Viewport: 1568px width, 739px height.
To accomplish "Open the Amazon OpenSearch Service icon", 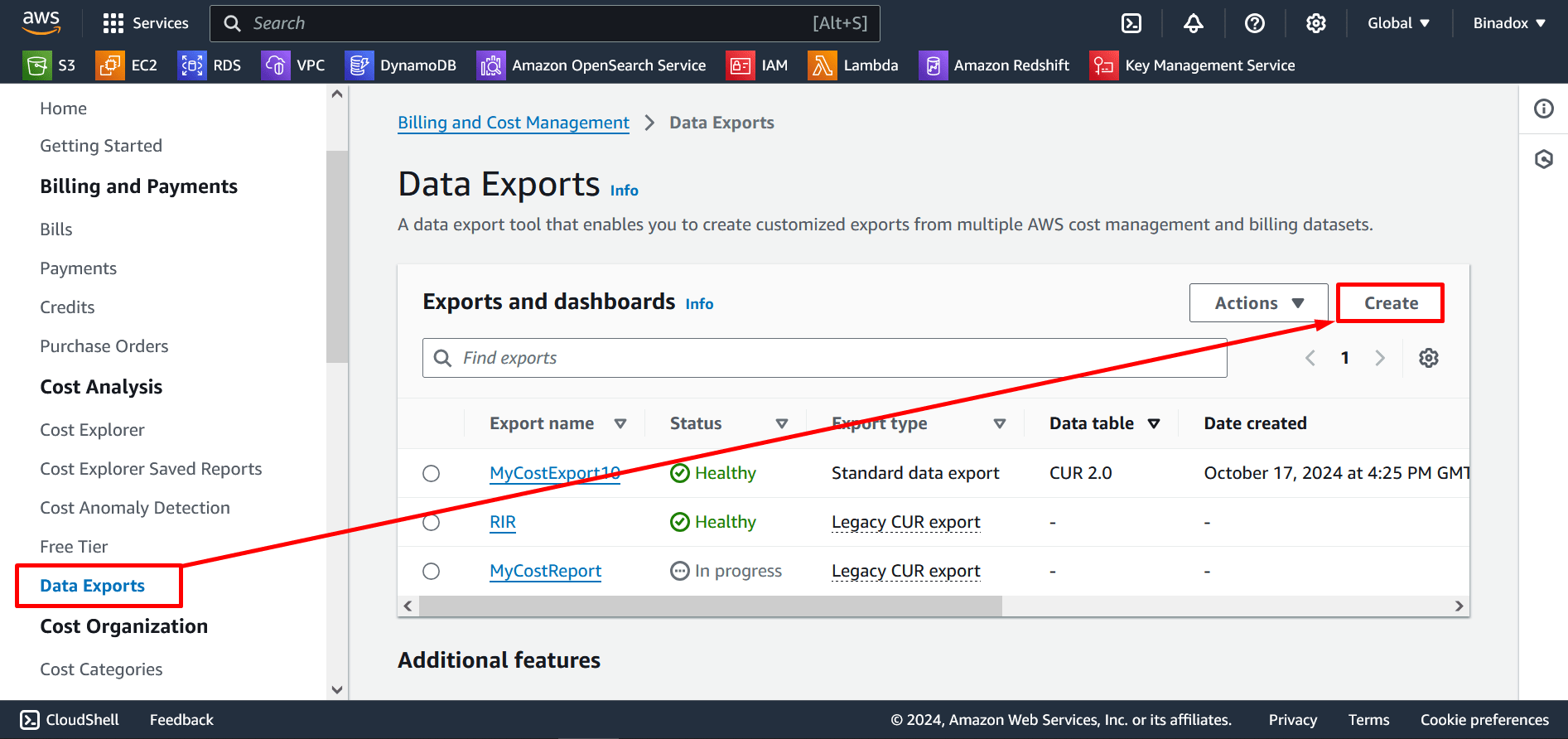I will tap(490, 65).
